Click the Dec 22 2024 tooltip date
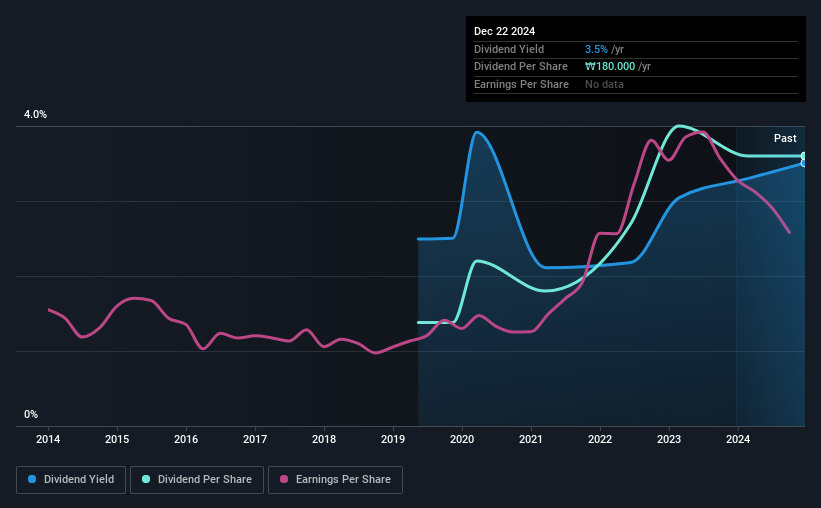The width and height of the screenshot is (821, 508). (504, 31)
